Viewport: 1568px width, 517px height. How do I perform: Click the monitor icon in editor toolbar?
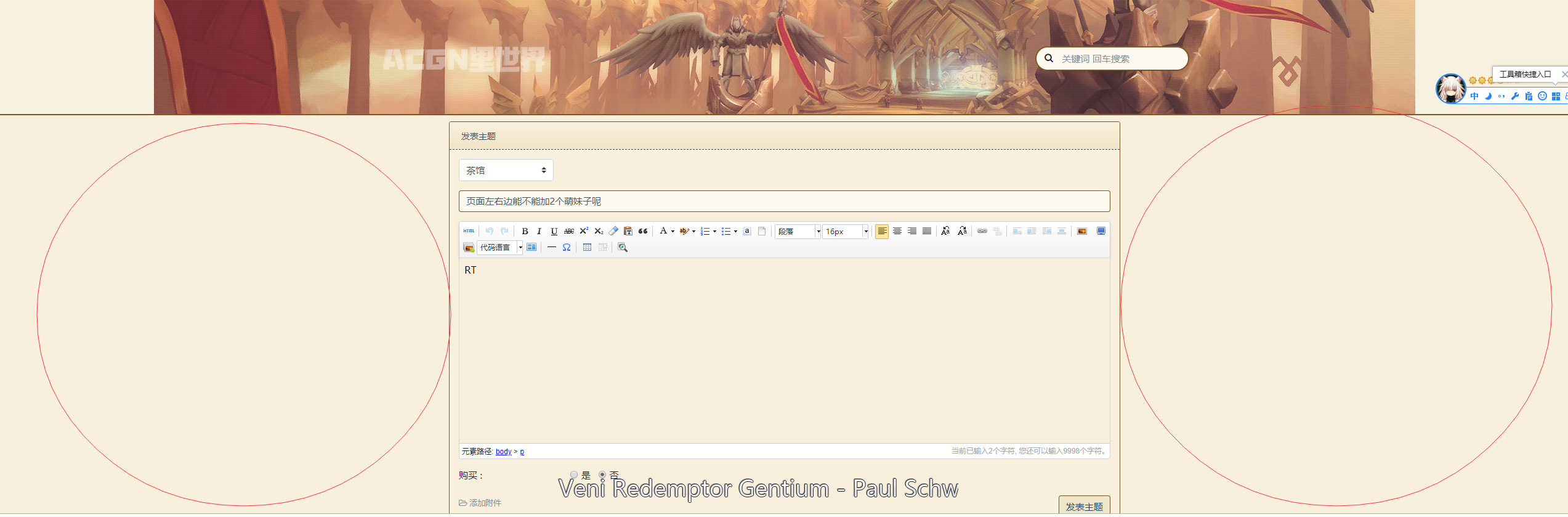(1101, 231)
